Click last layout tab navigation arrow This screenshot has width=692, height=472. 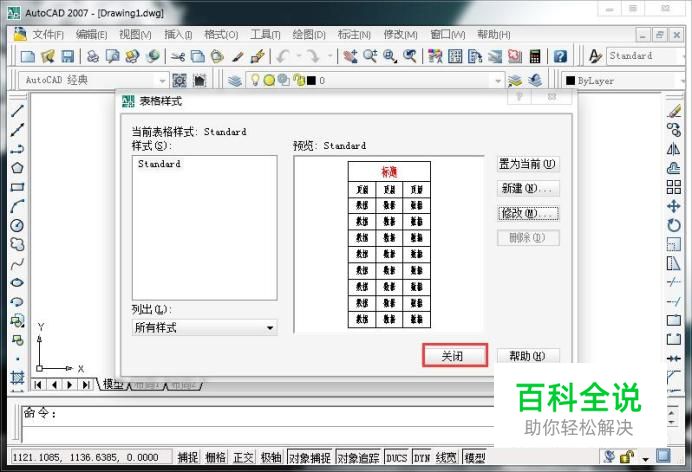click(x=86, y=384)
